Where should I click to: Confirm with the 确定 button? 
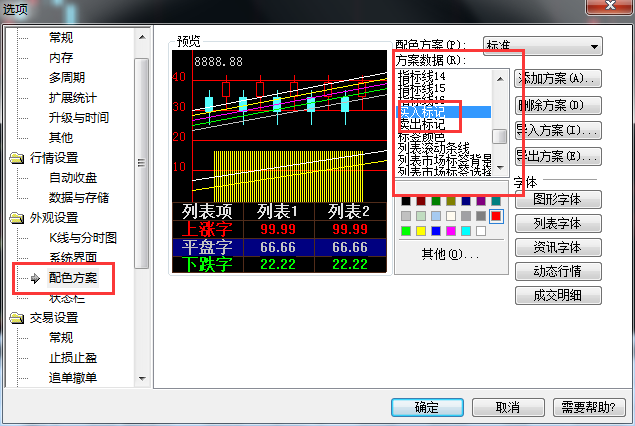click(427, 407)
